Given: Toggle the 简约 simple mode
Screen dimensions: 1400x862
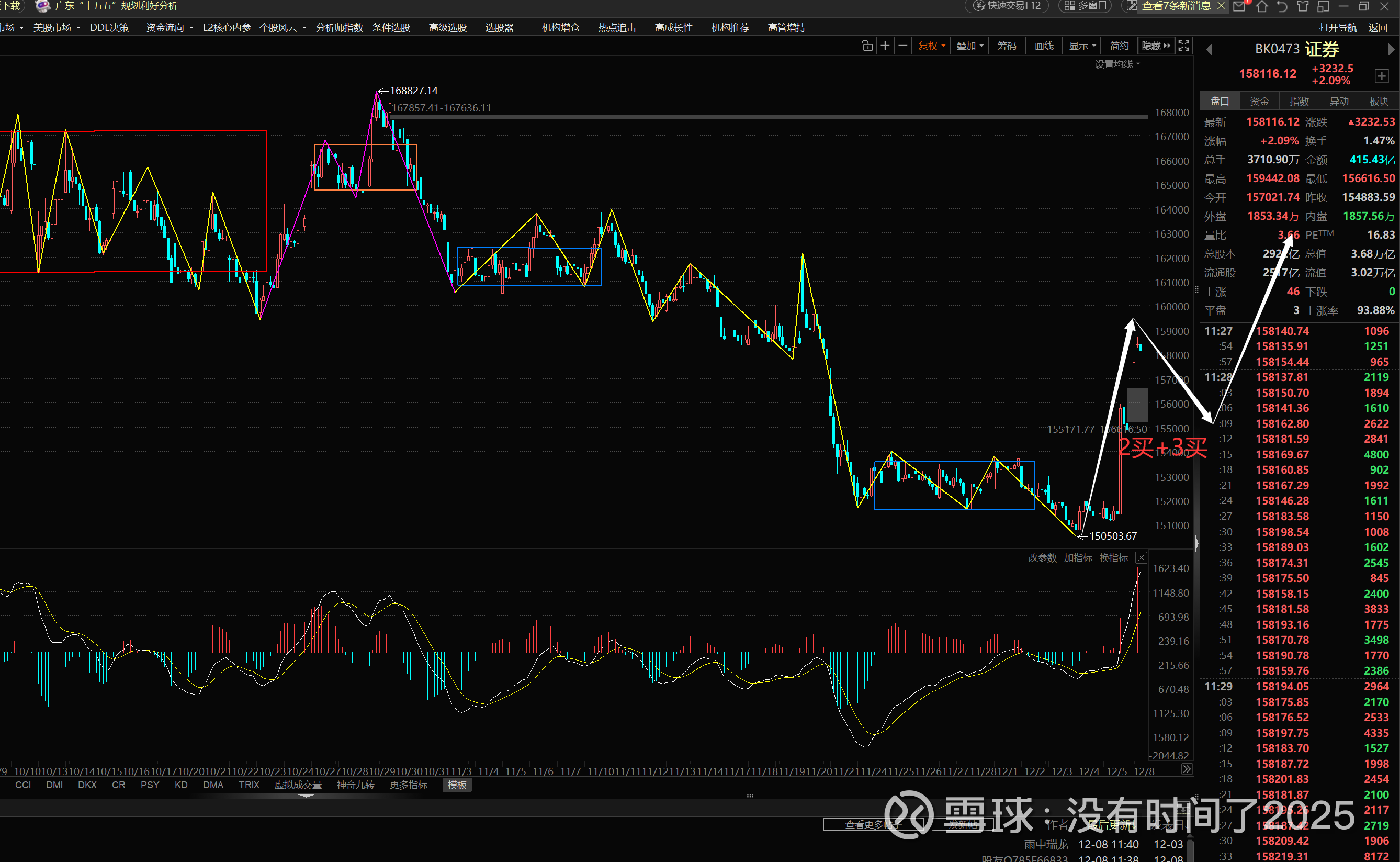Looking at the screenshot, I should point(1119,46).
